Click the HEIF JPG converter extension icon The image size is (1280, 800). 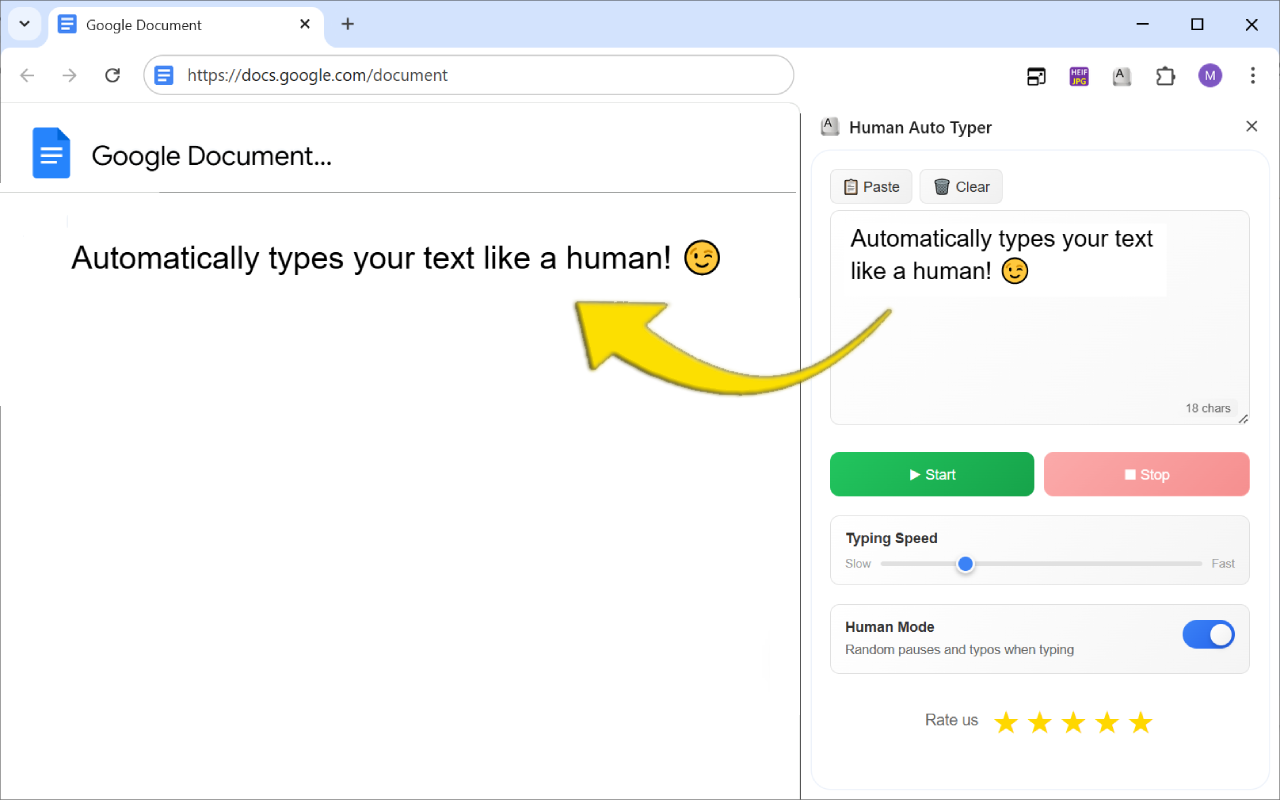coord(1079,75)
